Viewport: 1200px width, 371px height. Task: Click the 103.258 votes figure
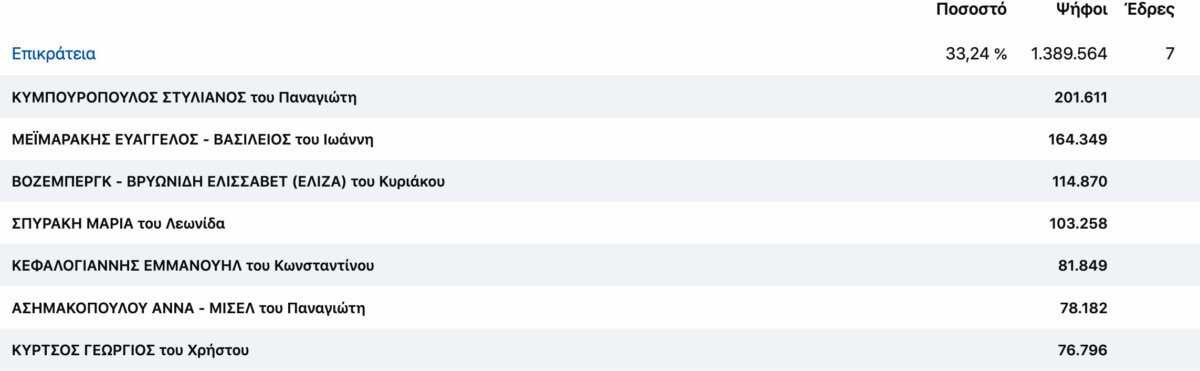(1080, 223)
